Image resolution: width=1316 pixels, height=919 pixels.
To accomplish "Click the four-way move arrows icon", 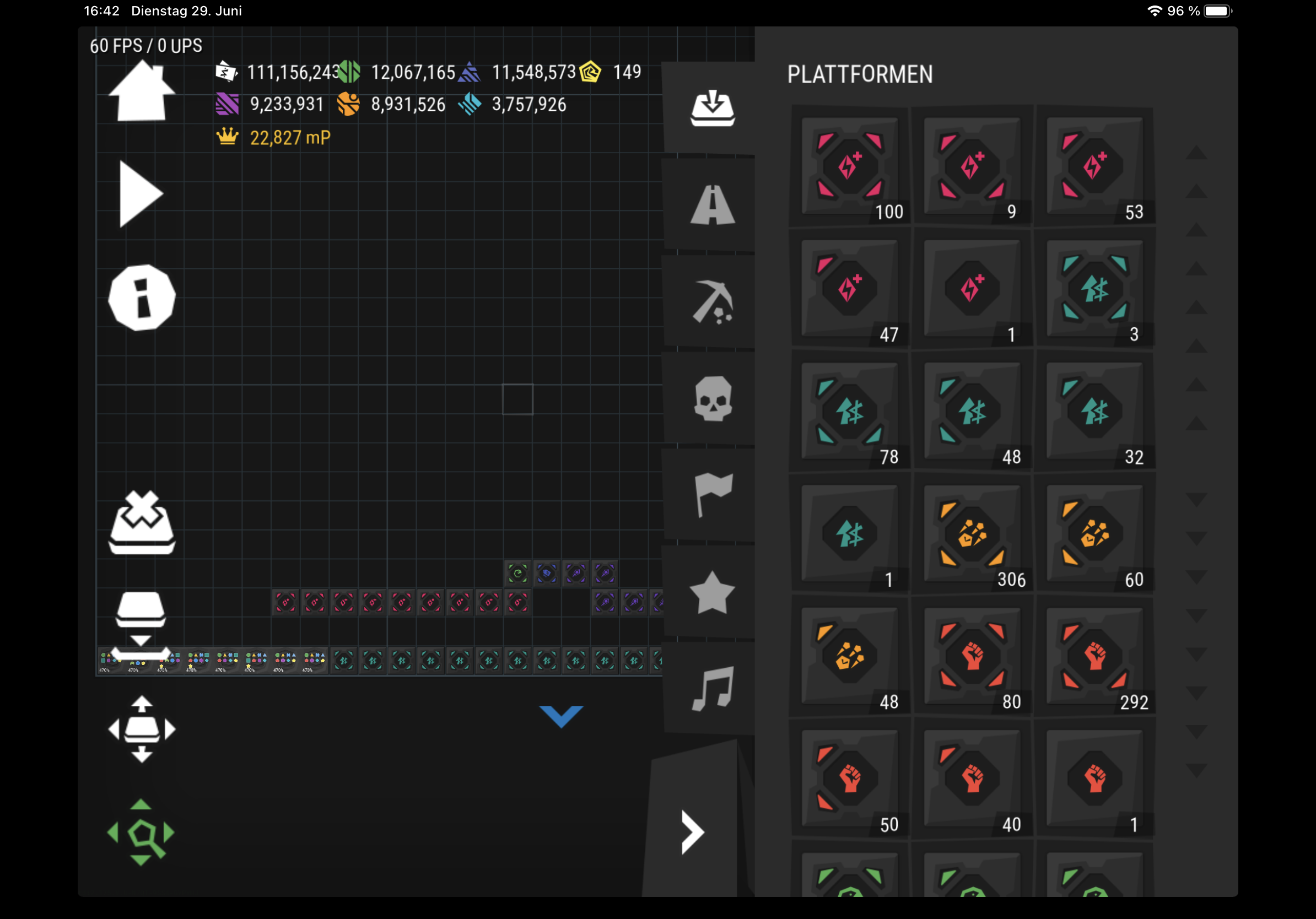I will [x=142, y=729].
